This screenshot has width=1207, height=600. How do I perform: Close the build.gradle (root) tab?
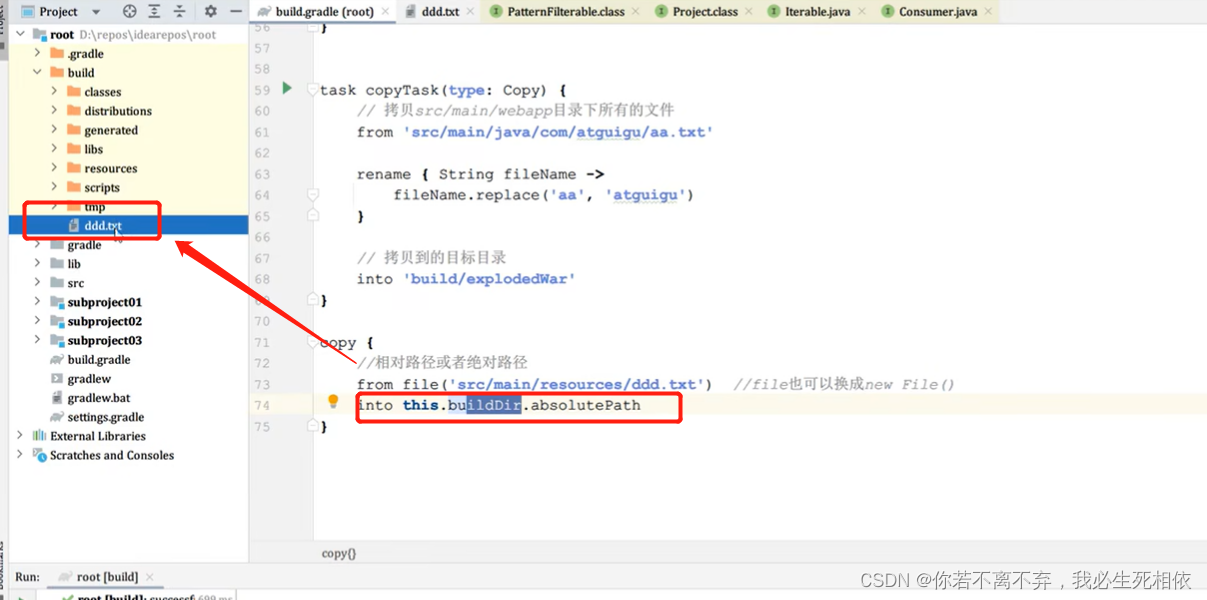[385, 12]
